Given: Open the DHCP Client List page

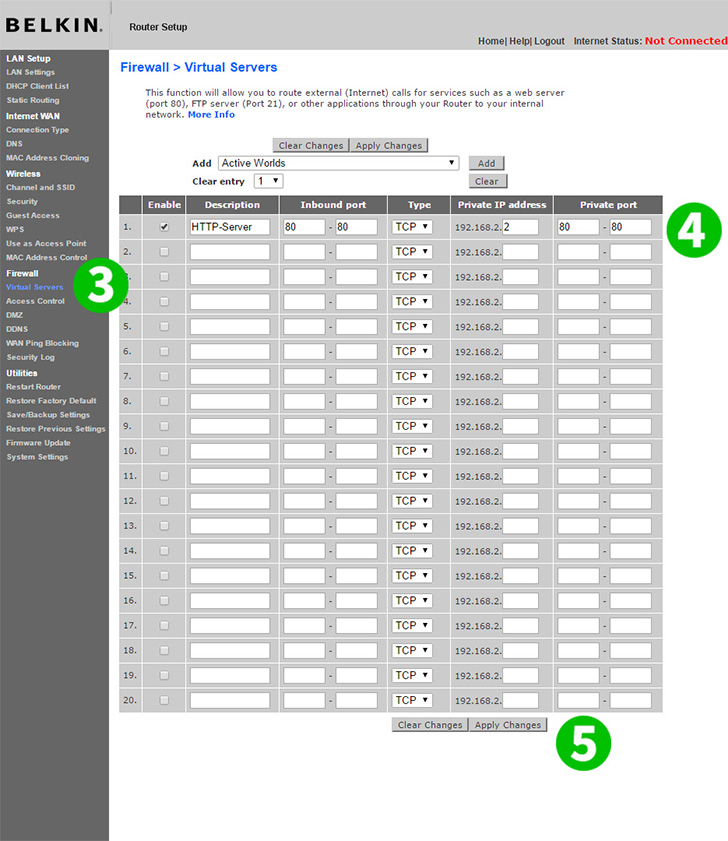Looking at the screenshot, I should [x=37, y=86].
